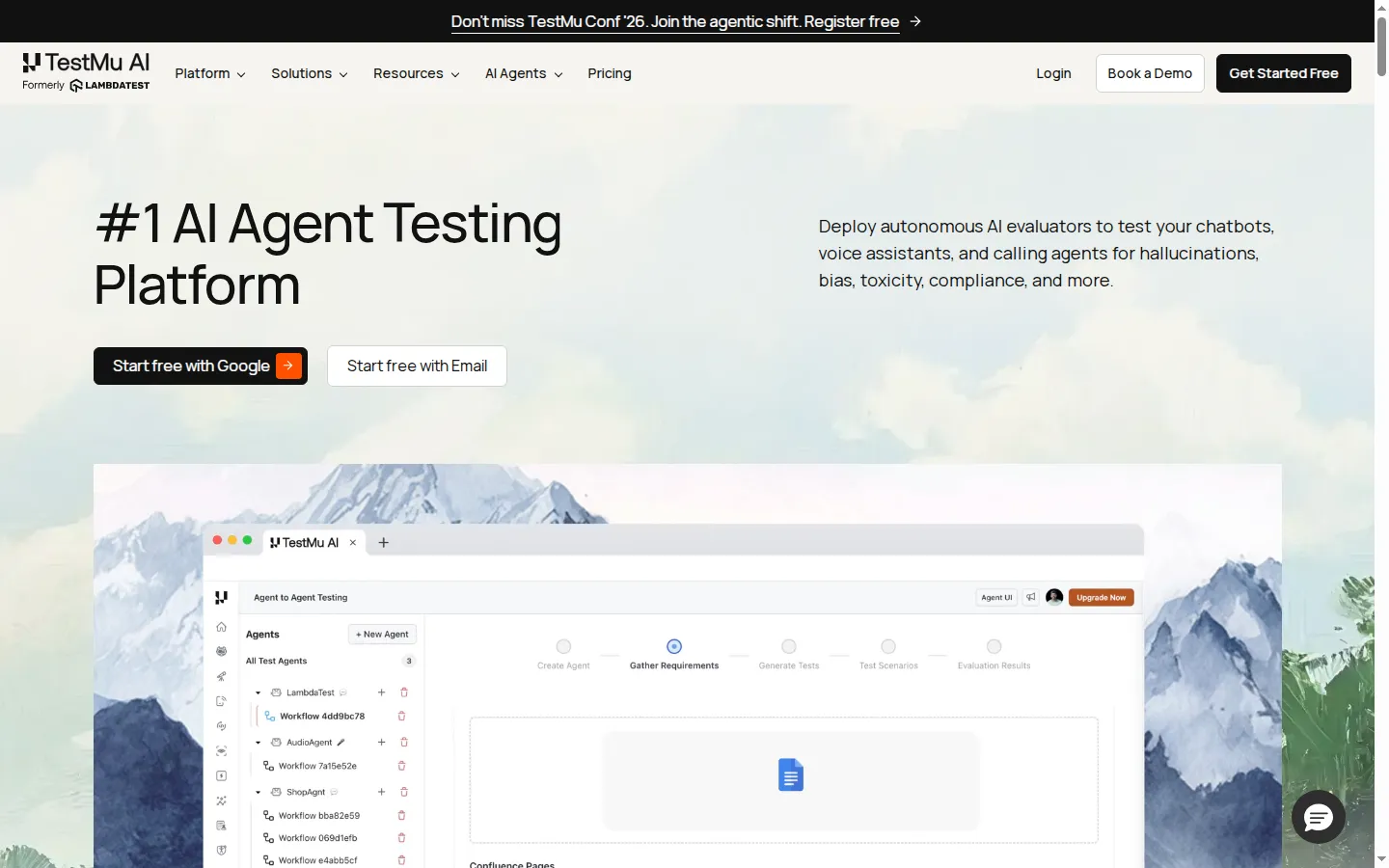Image resolution: width=1389 pixels, height=868 pixels.
Task: Expand the Resources menu
Action: click(417, 73)
